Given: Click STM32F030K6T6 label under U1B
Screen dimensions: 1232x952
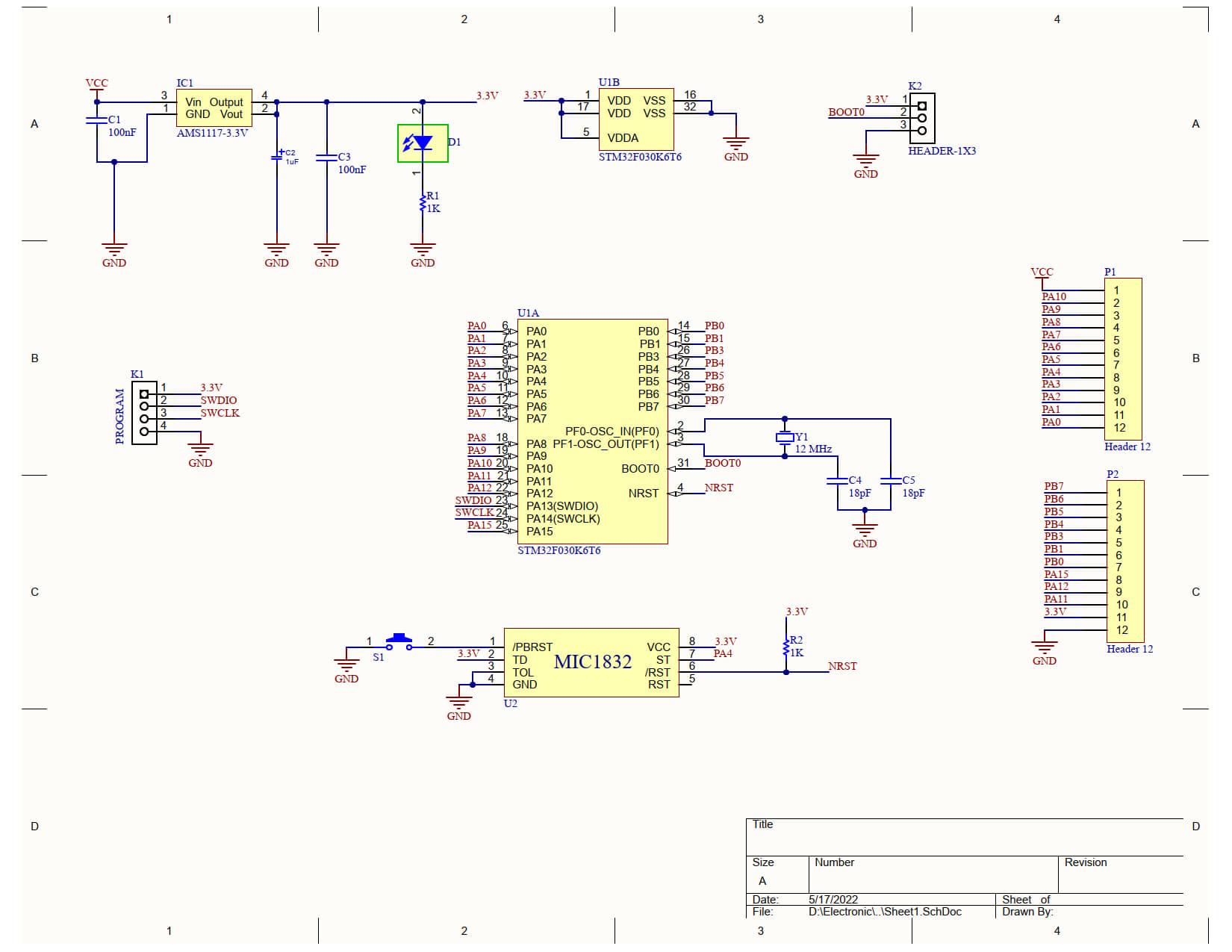Looking at the screenshot, I should point(640,158).
